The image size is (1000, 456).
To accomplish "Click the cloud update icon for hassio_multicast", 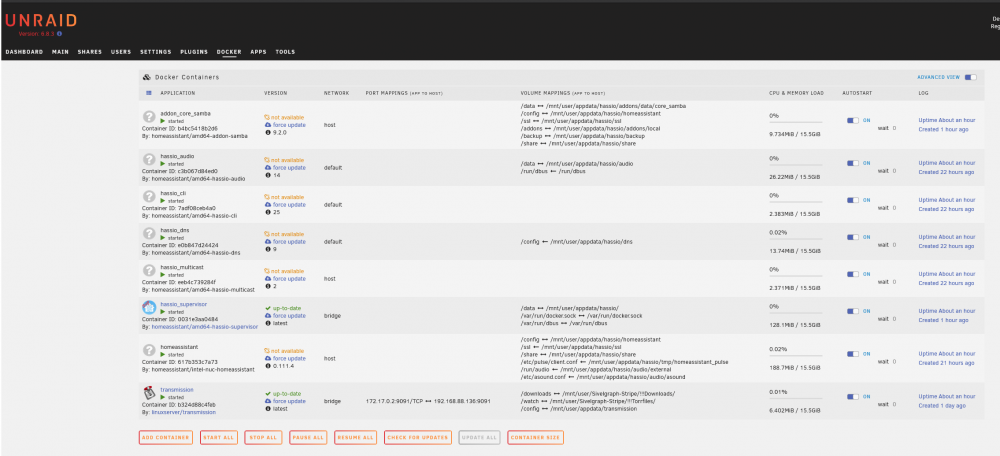I will point(268,279).
